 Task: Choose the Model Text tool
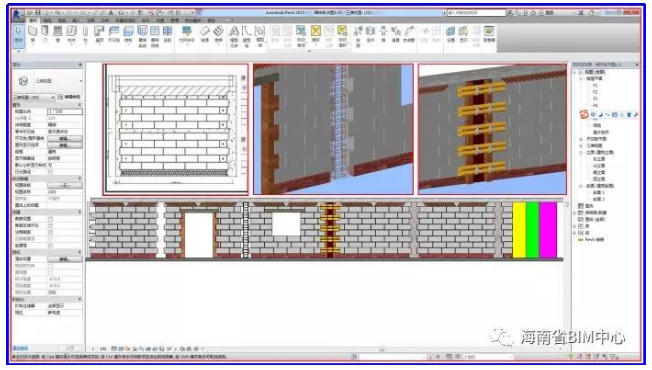tap(234, 36)
